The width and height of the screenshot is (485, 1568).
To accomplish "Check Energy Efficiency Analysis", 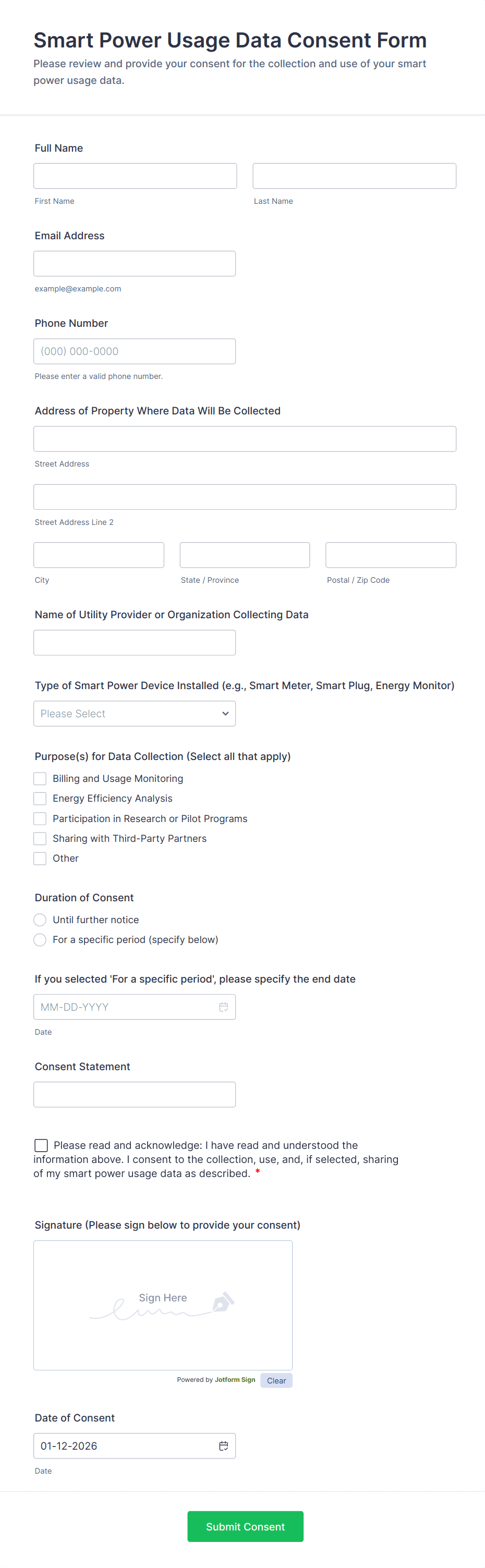I will (40, 798).
